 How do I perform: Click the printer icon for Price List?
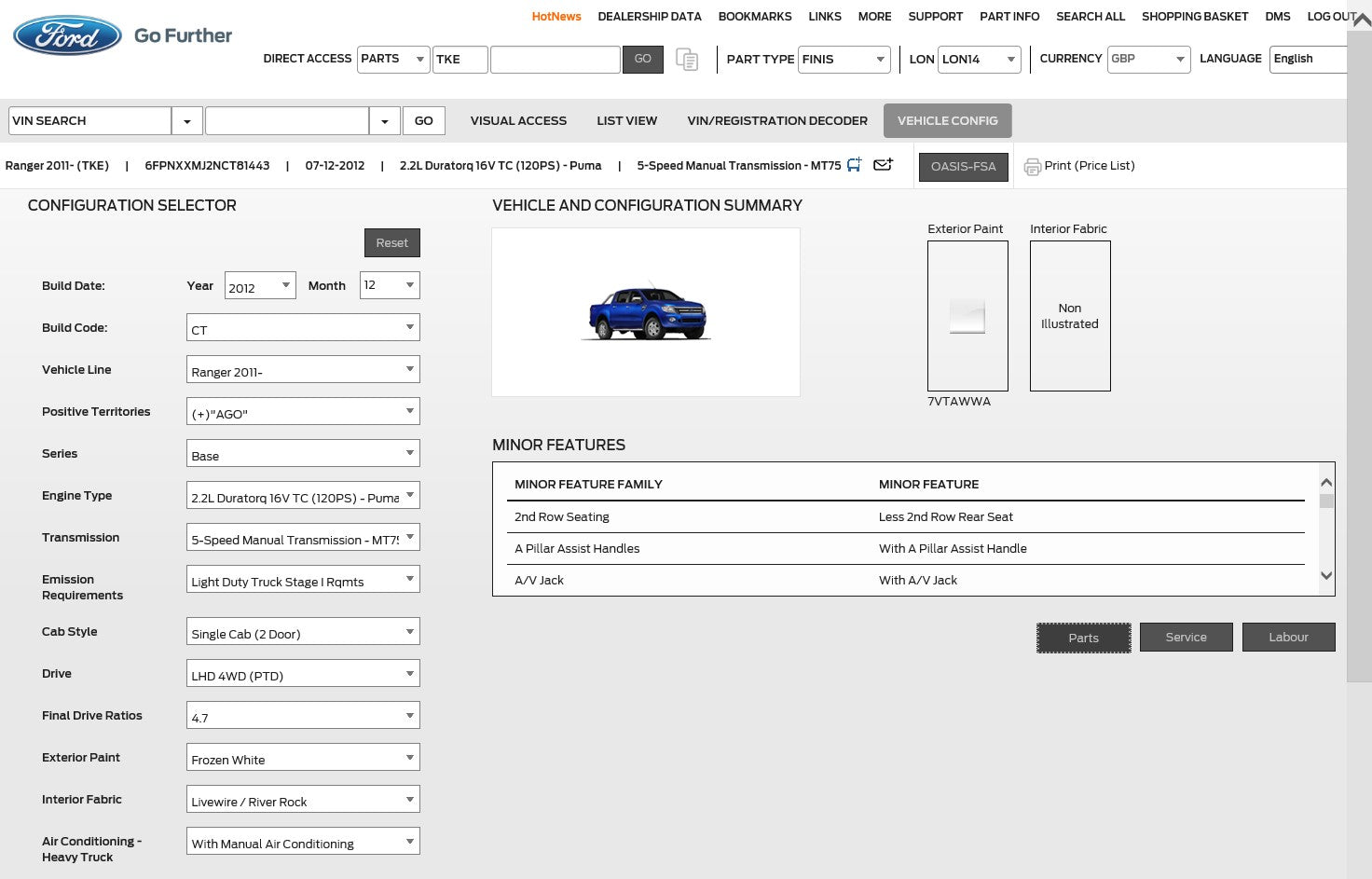(x=1032, y=167)
